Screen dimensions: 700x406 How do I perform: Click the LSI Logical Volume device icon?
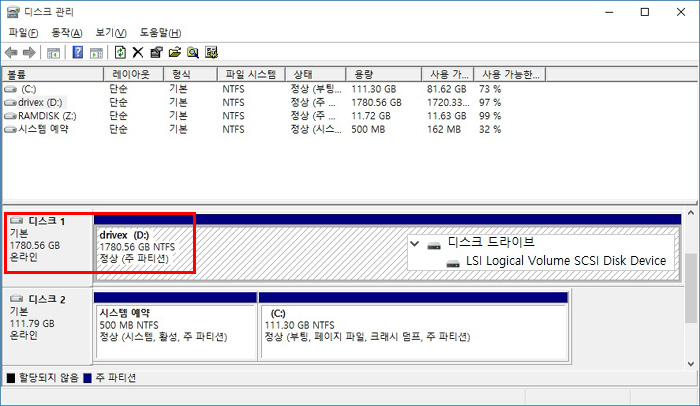(x=453, y=263)
